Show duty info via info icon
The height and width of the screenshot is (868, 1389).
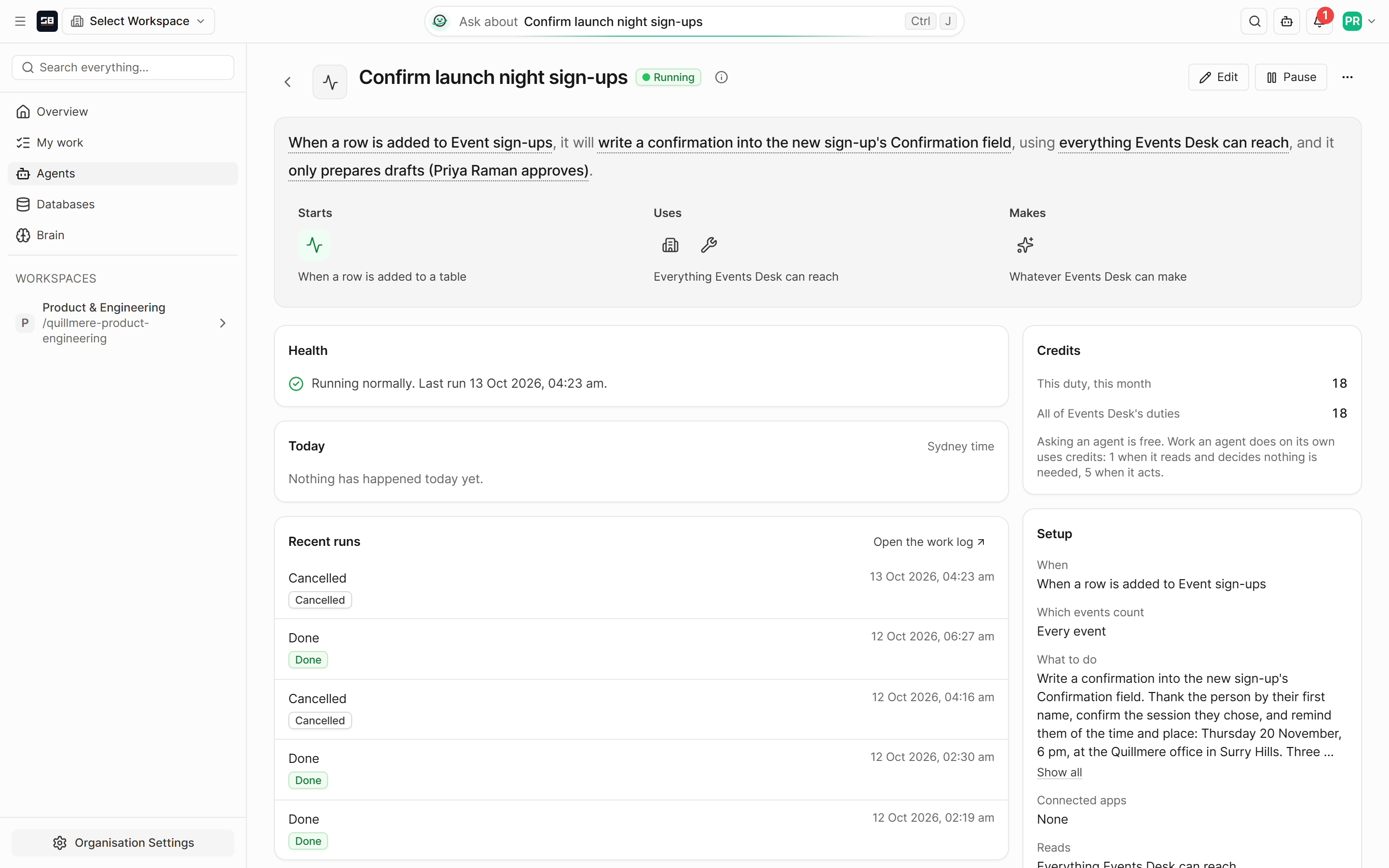[722, 77]
